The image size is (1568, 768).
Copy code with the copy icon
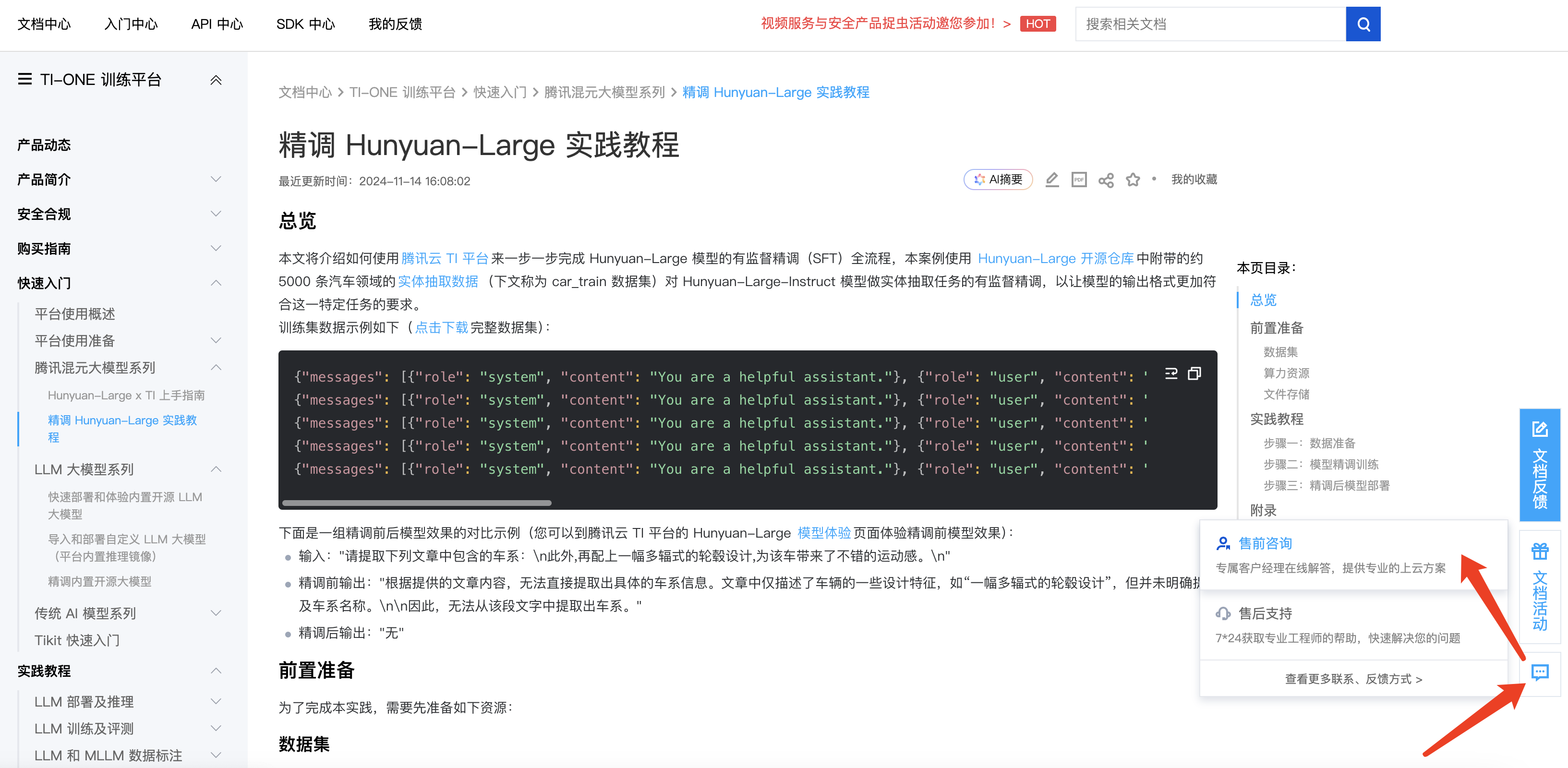click(1194, 373)
